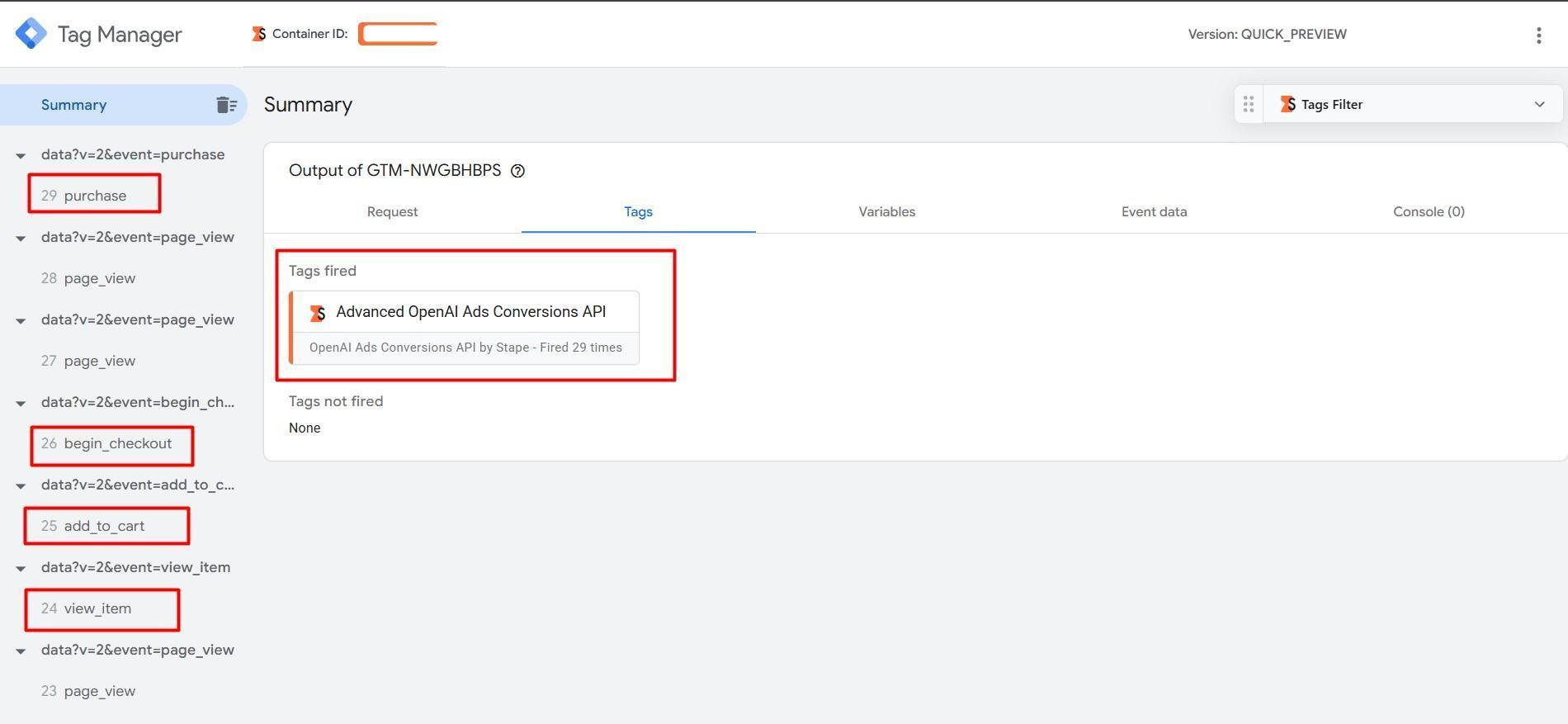This screenshot has width=1568, height=724.
Task: Click the Output of GTM-NWGBHBPS heading
Action: [x=394, y=170]
